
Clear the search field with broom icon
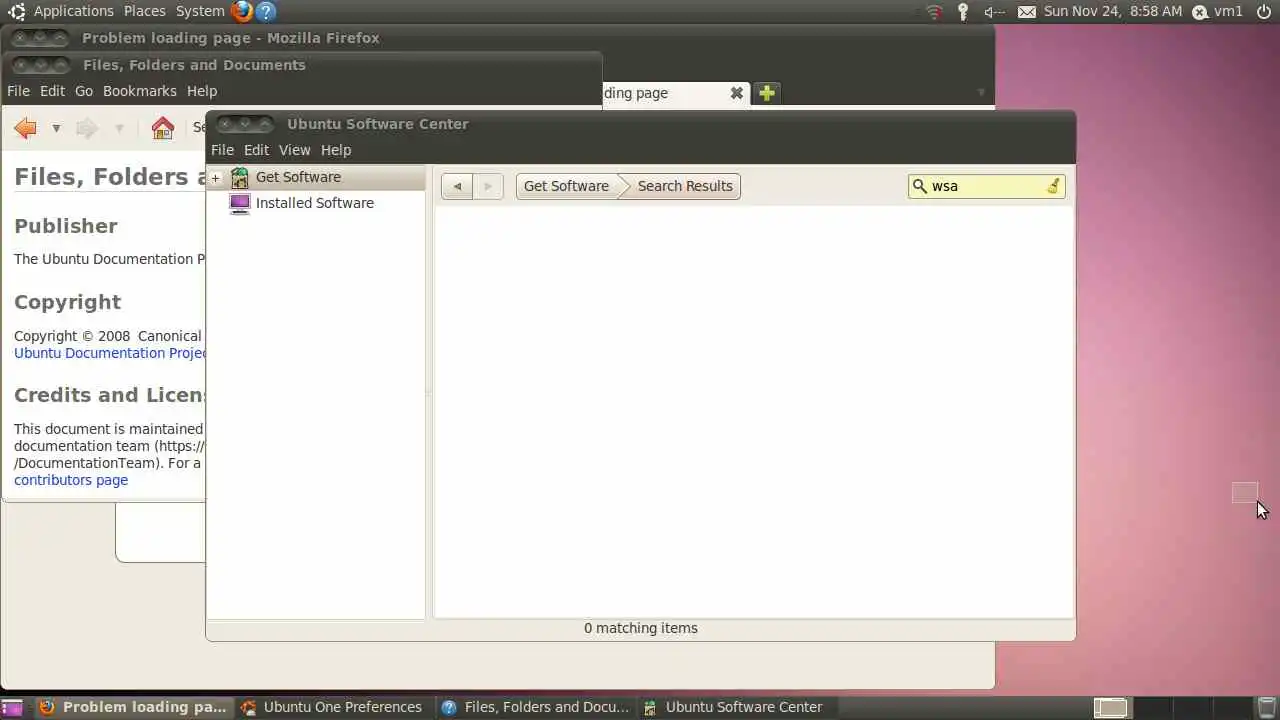pos(1053,186)
